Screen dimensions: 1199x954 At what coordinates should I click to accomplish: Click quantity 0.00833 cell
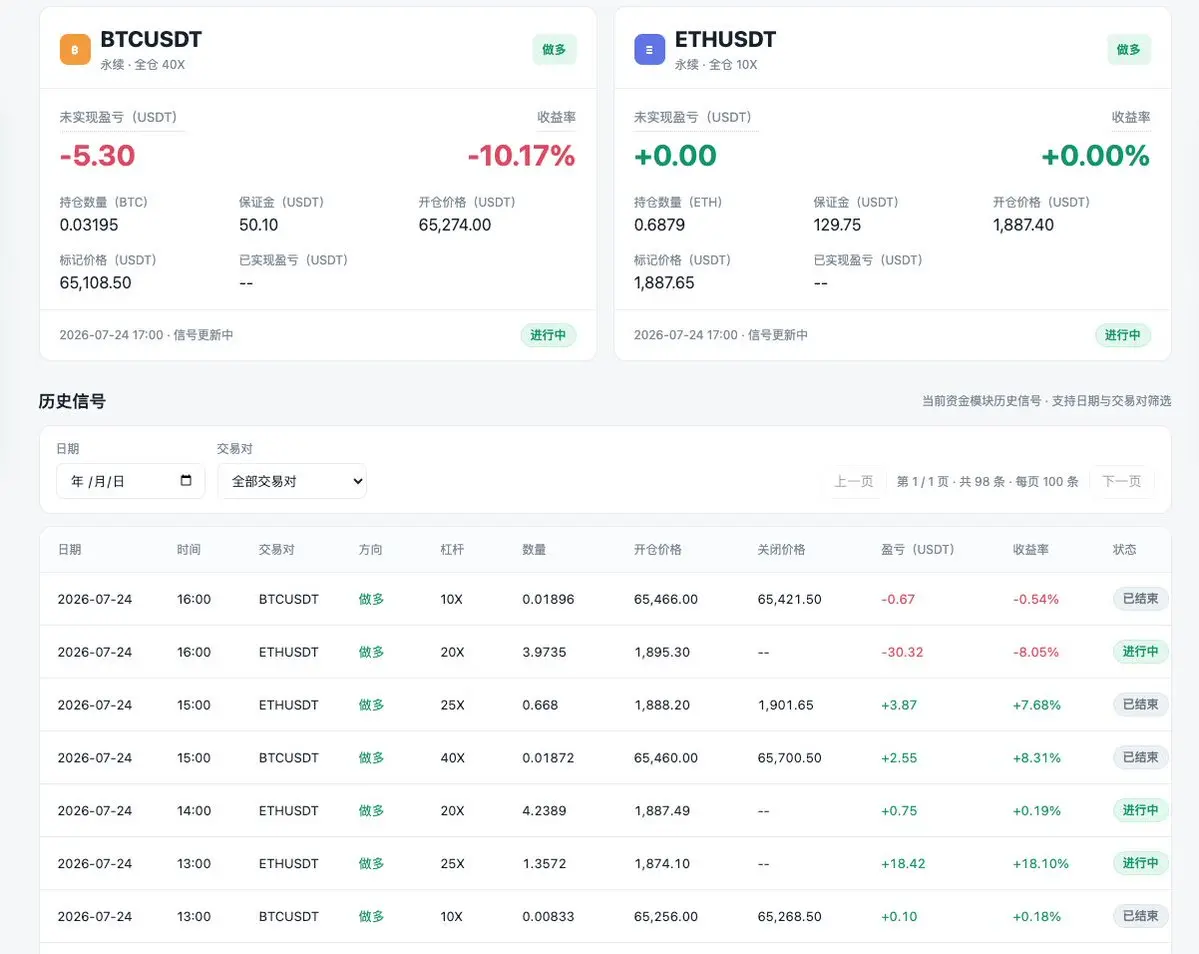click(548, 916)
